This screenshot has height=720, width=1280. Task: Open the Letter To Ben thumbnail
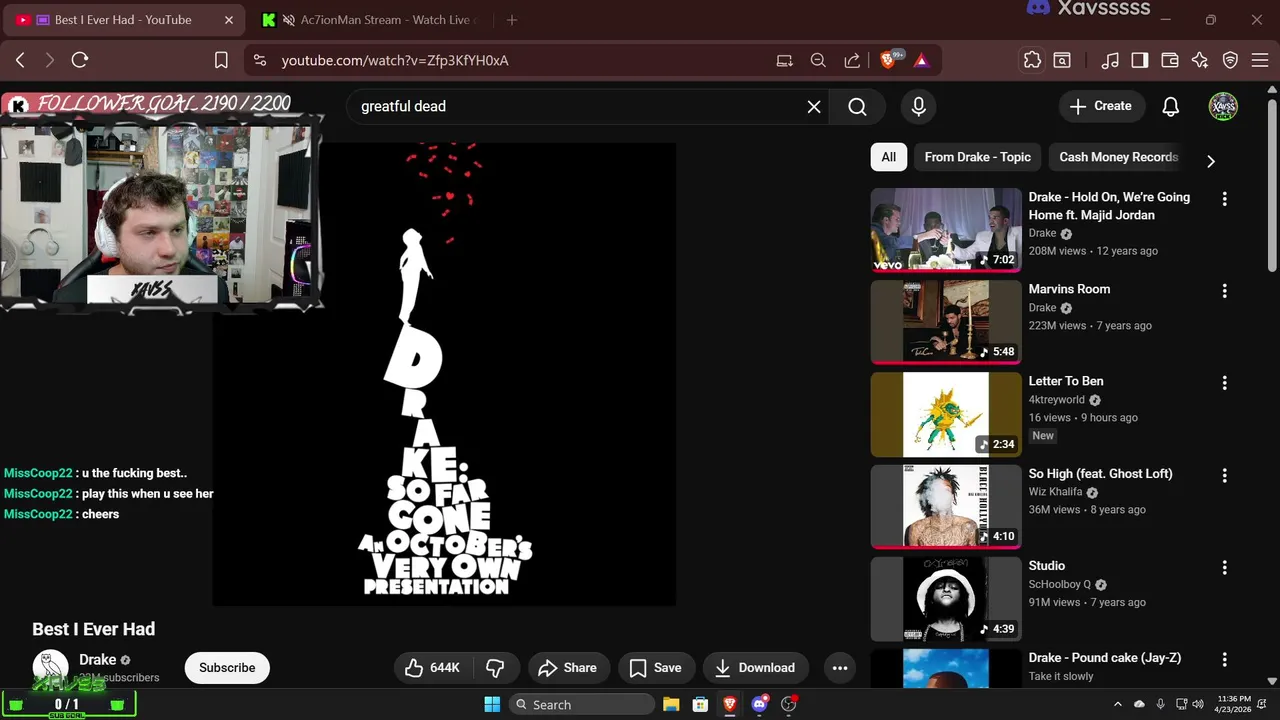946,415
